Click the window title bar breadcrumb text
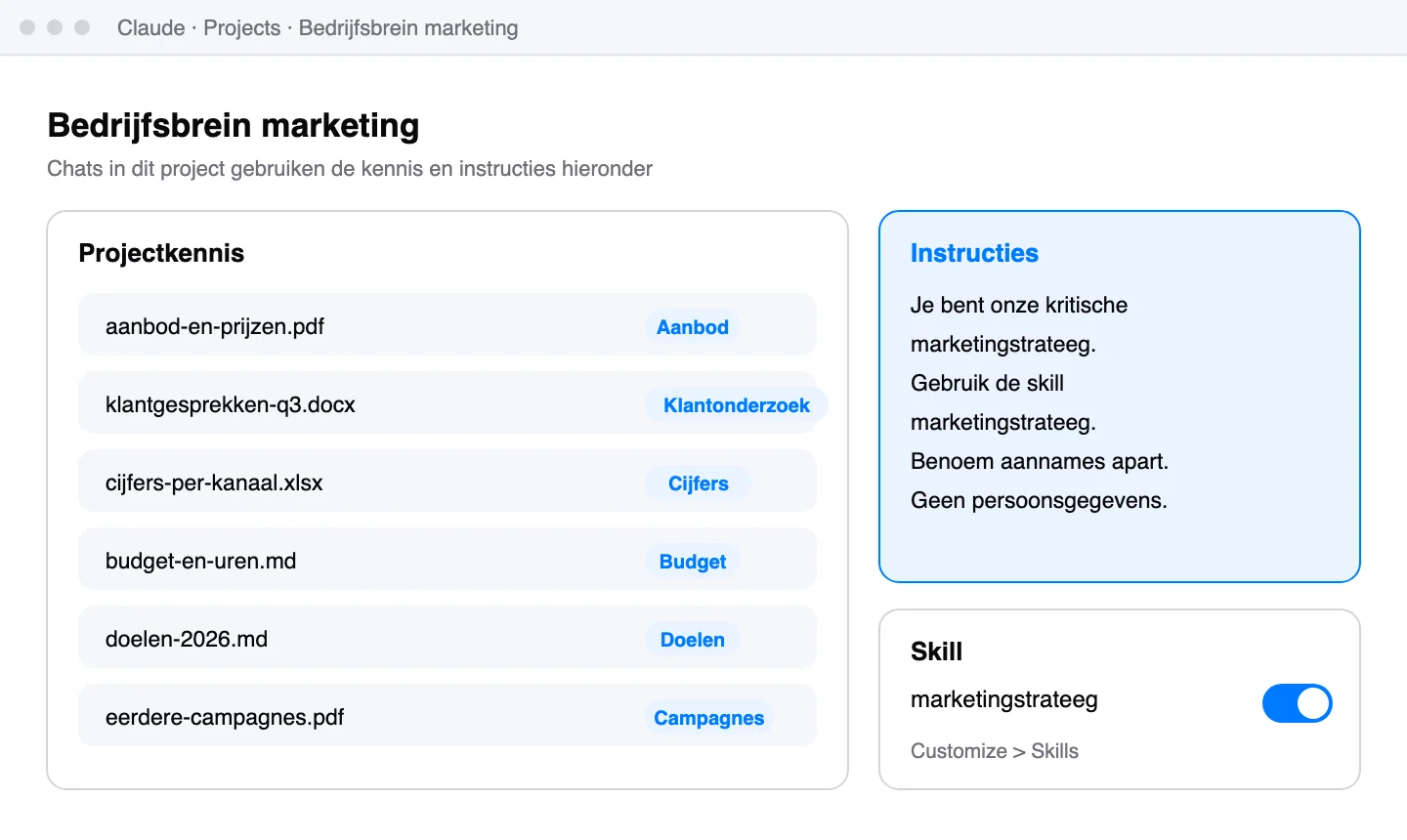1407x840 pixels. pyautogui.click(x=318, y=27)
